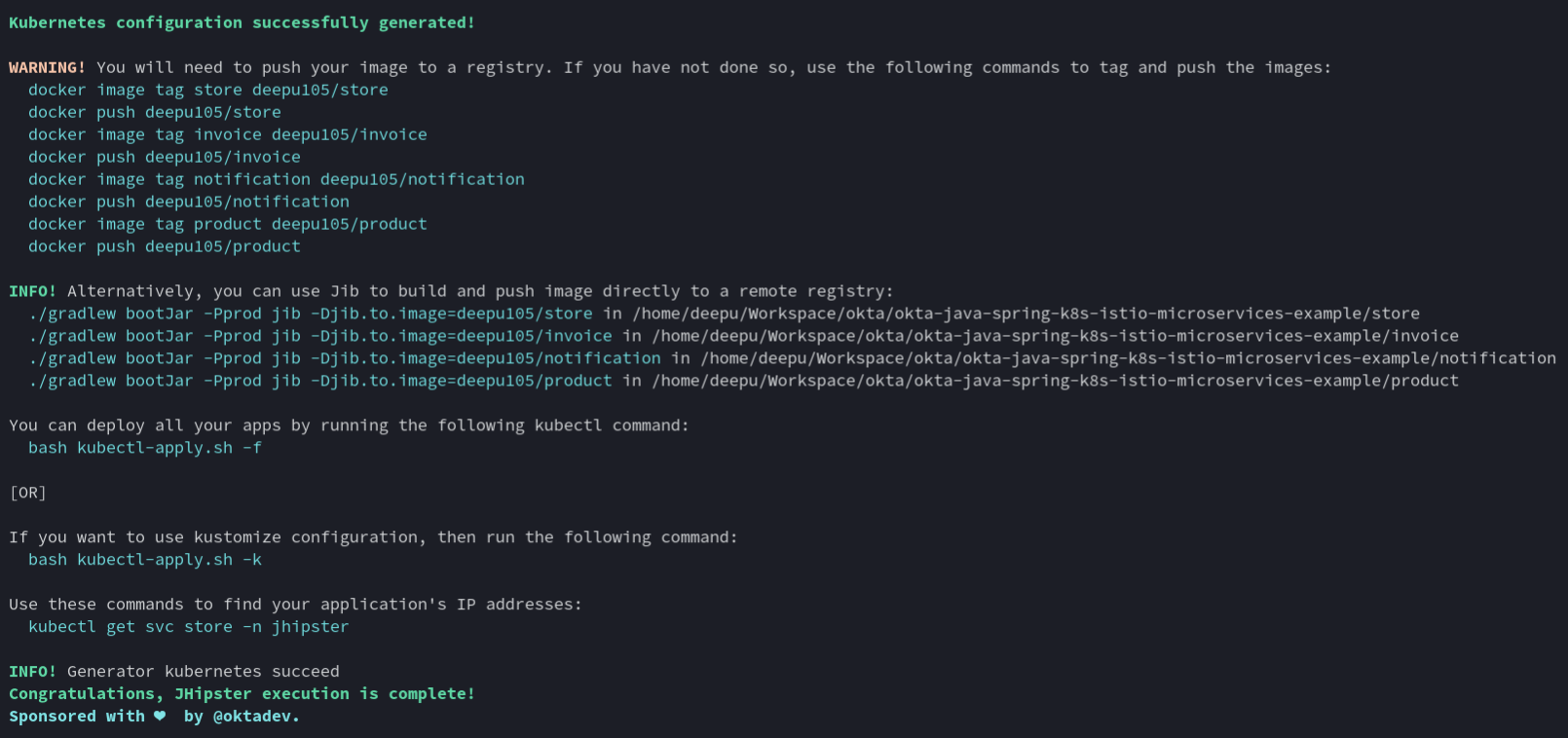
Task: Click the "bash kubectl-apply.sh -f" command
Action: [144, 448]
